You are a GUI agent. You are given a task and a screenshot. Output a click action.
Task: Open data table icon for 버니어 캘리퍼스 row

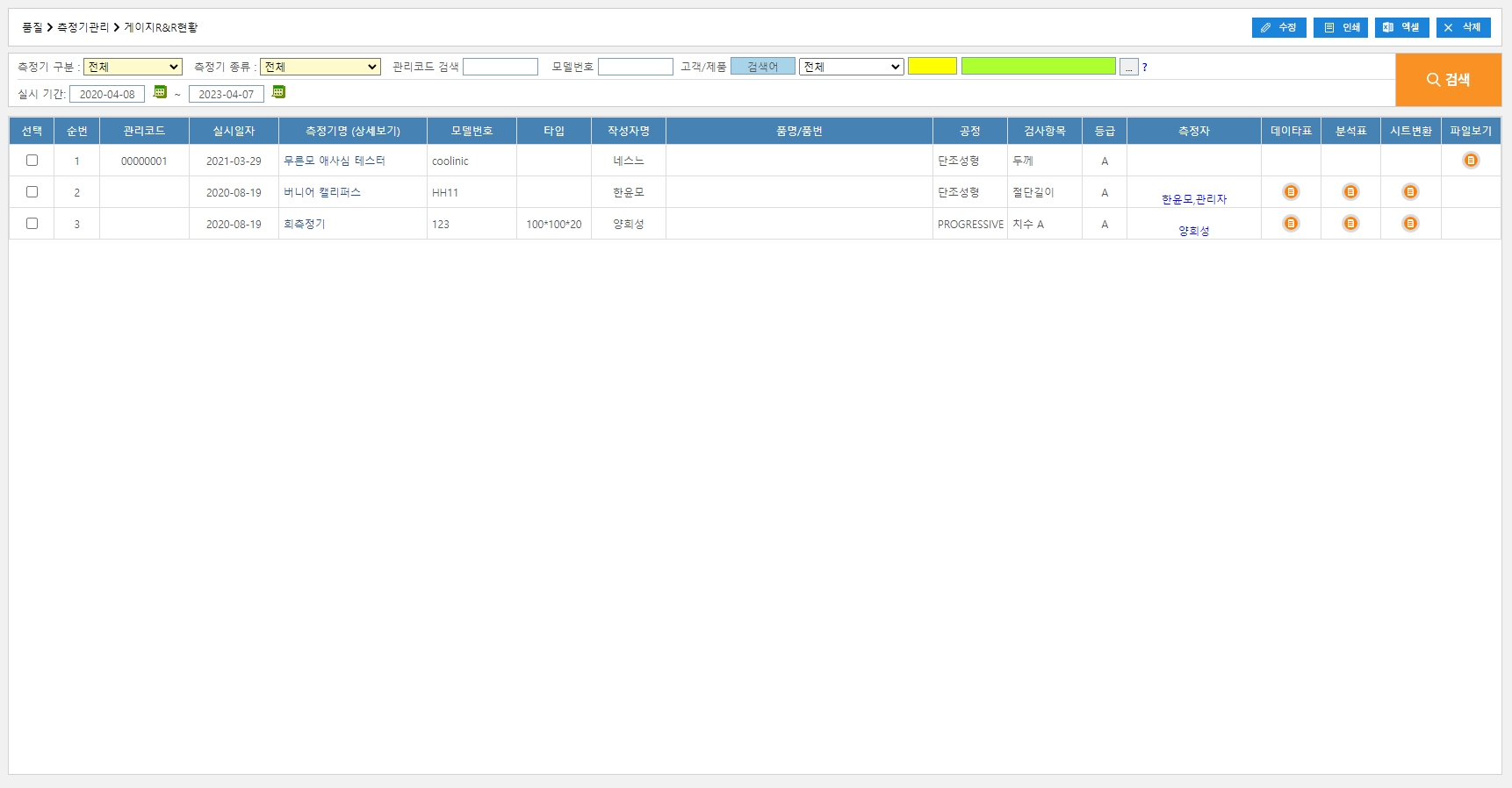[1291, 192]
